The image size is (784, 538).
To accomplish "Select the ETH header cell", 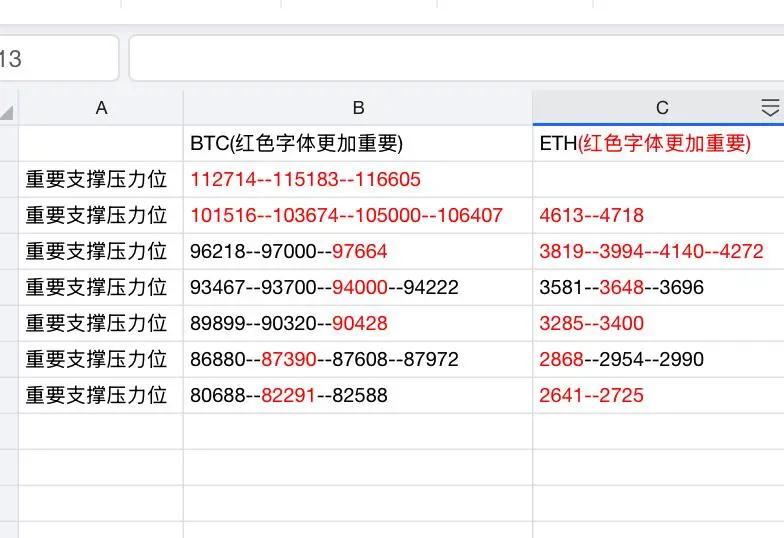I will (658, 144).
